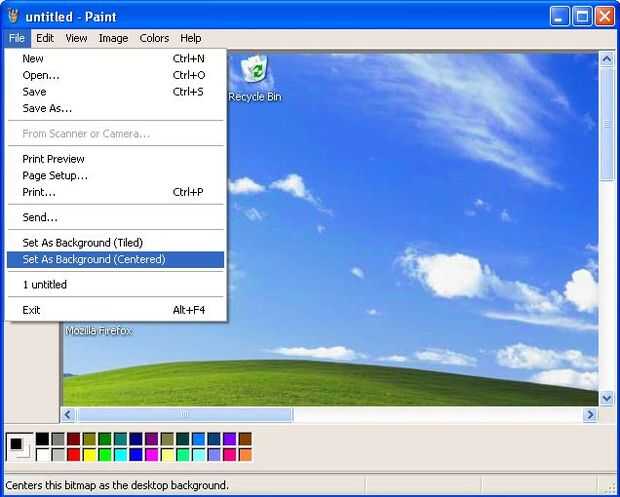
Task: Select Print Preview in the File menu
Action: 115,159
